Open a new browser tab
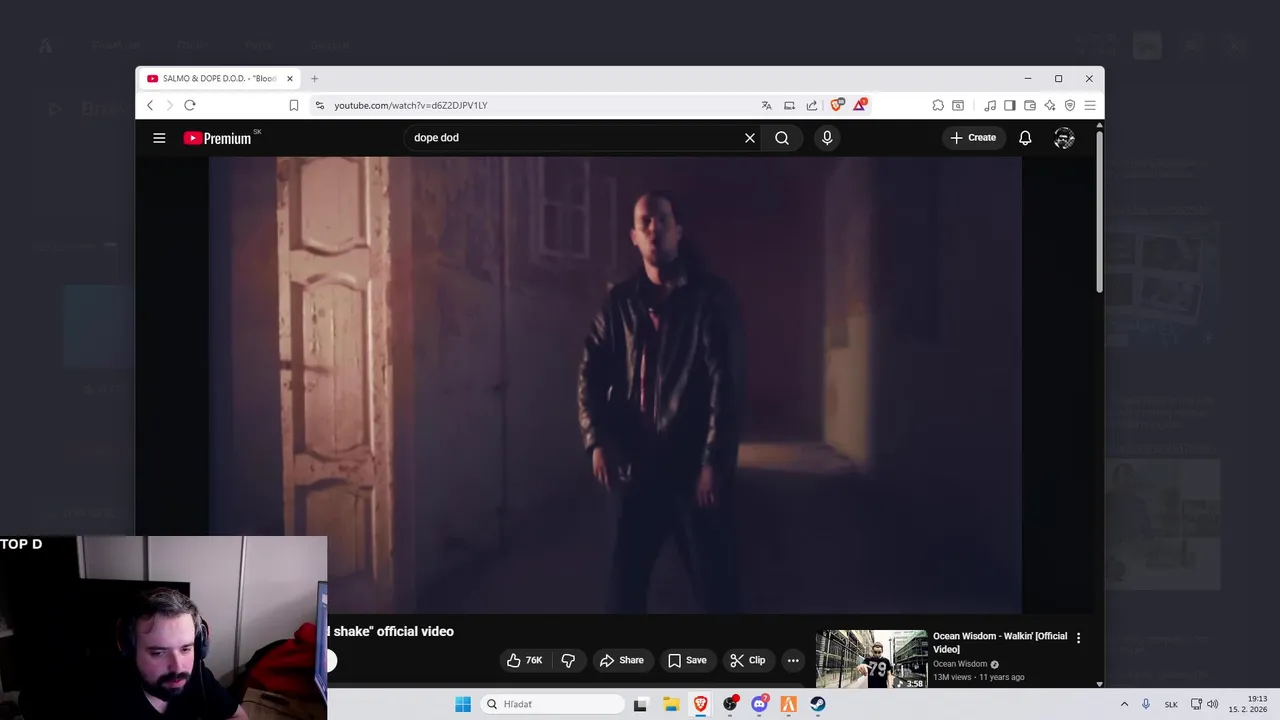Viewport: 1280px width, 720px height. (x=314, y=78)
